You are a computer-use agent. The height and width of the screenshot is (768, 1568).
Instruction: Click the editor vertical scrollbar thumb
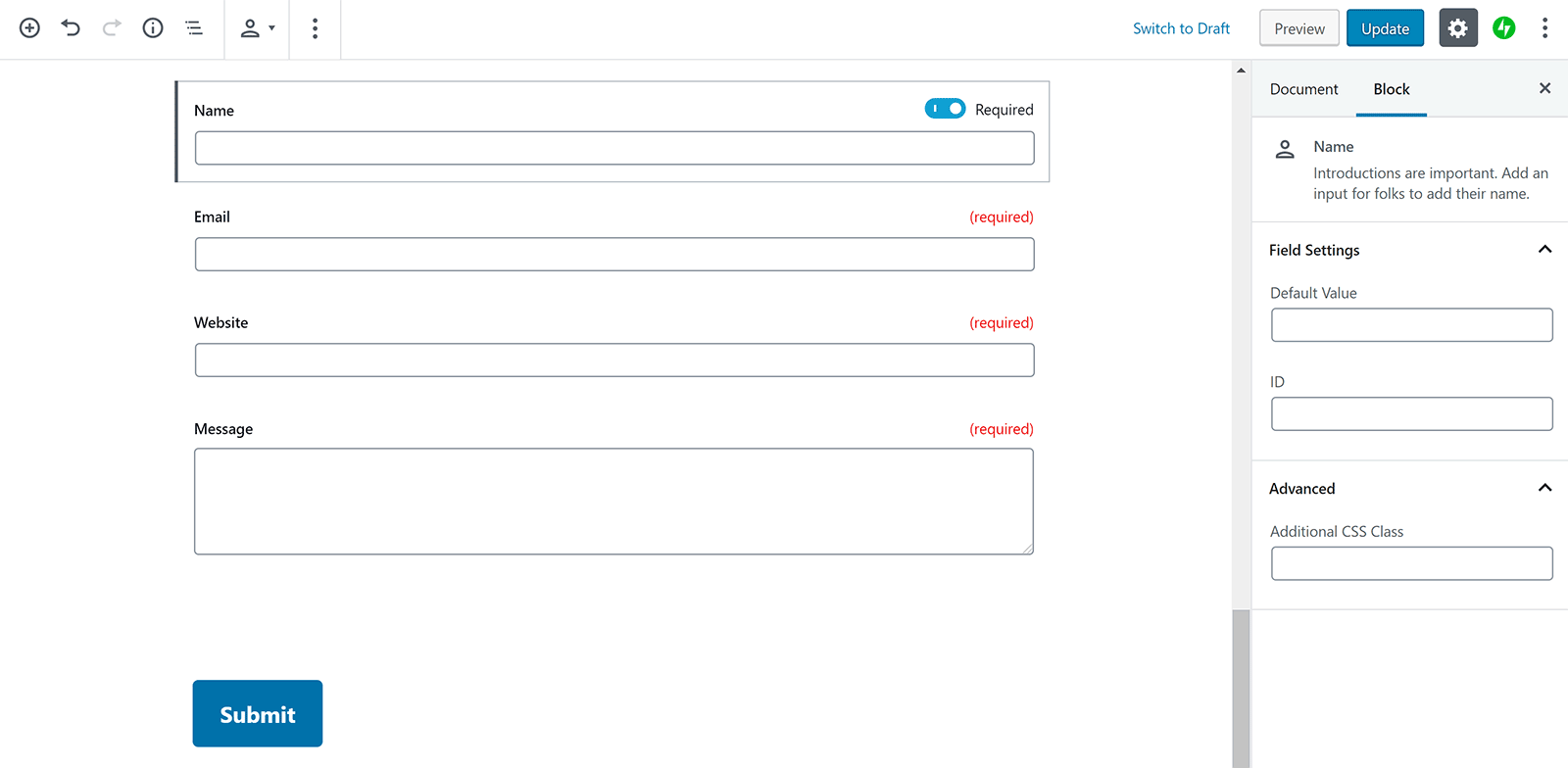1241,689
